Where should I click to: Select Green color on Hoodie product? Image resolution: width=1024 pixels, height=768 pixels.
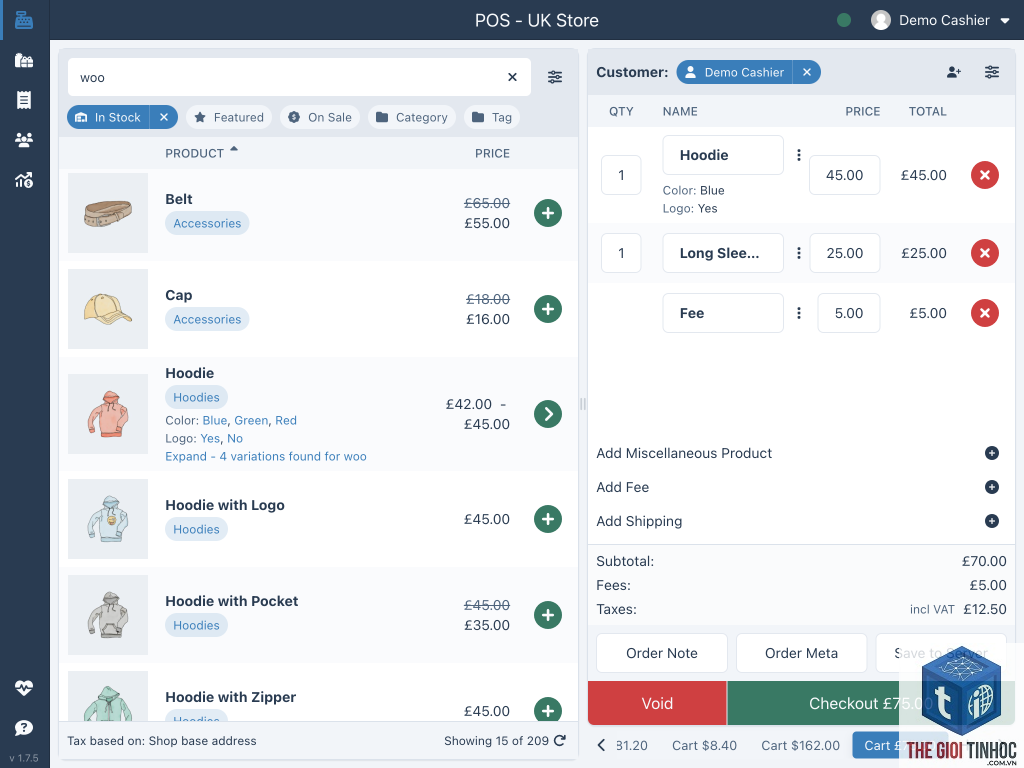(251, 421)
